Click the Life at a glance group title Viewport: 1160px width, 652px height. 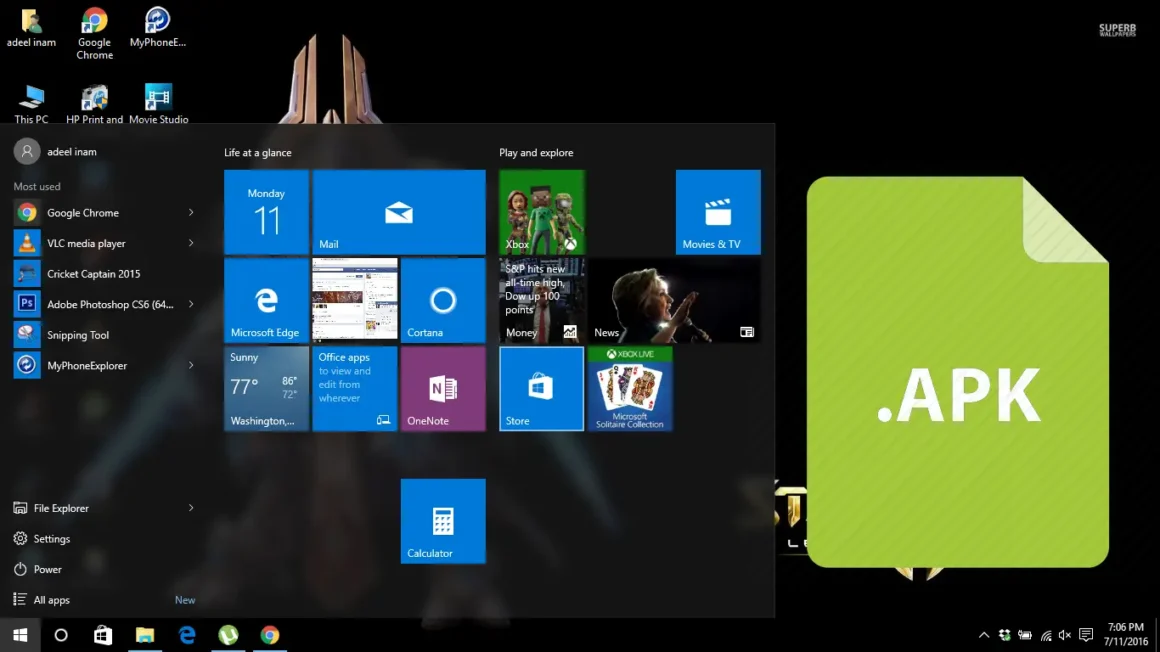[x=257, y=153]
